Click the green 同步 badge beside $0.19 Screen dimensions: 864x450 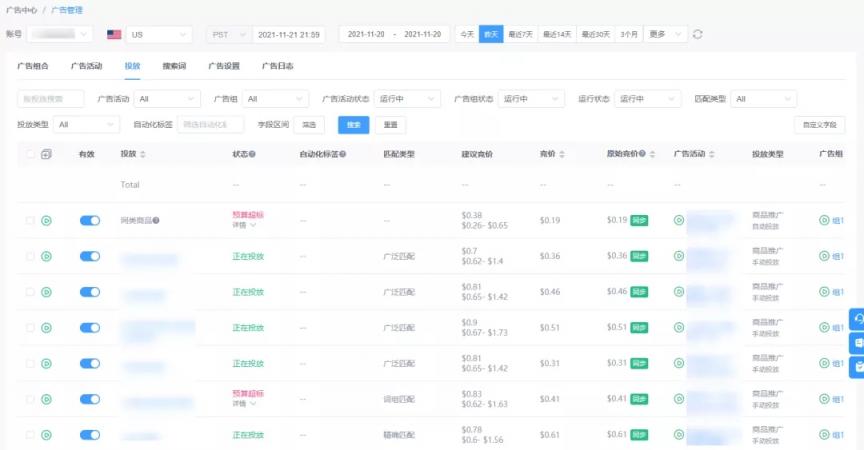click(x=639, y=220)
